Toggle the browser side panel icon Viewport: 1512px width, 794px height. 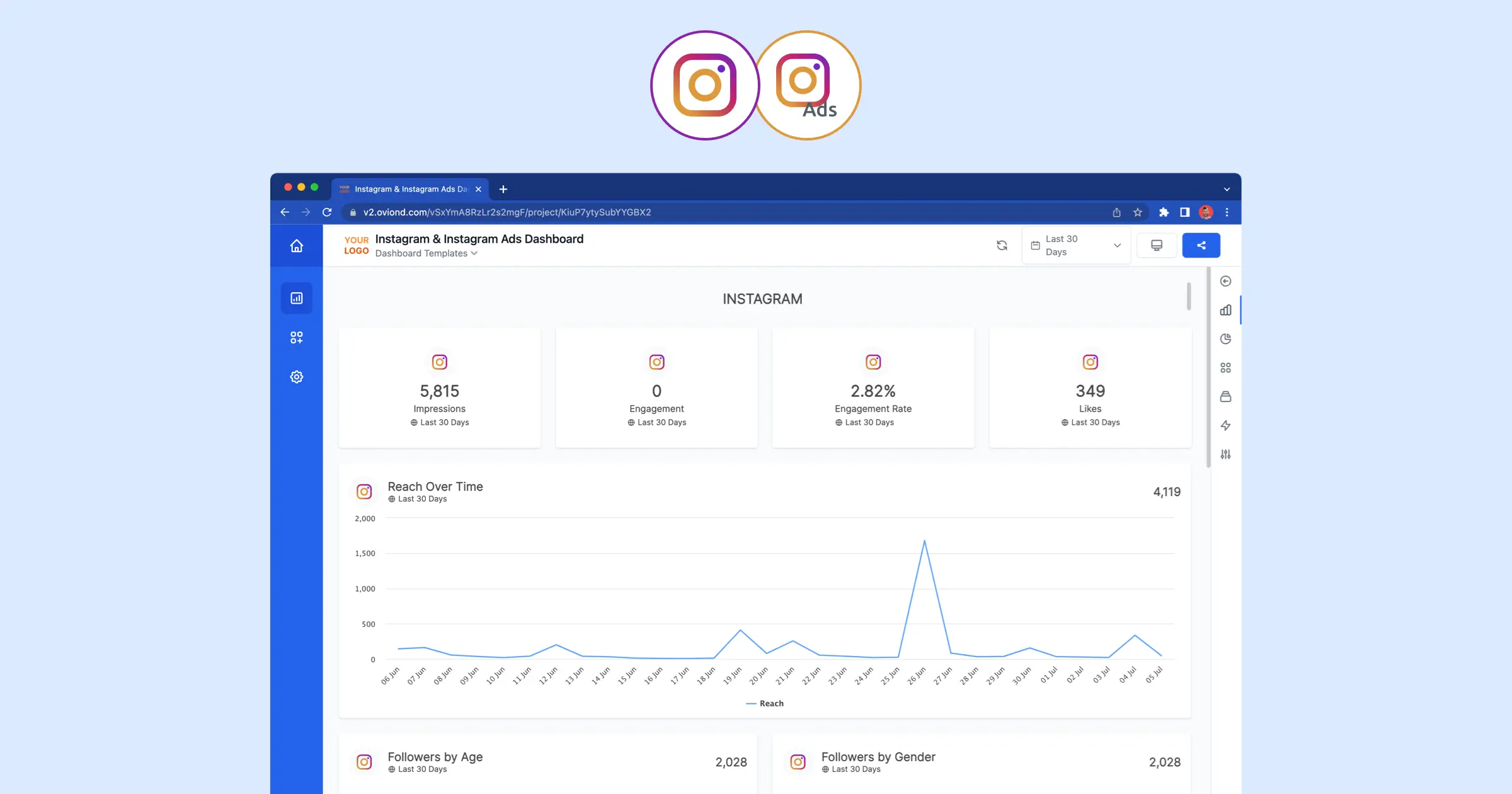[x=1184, y=212]
